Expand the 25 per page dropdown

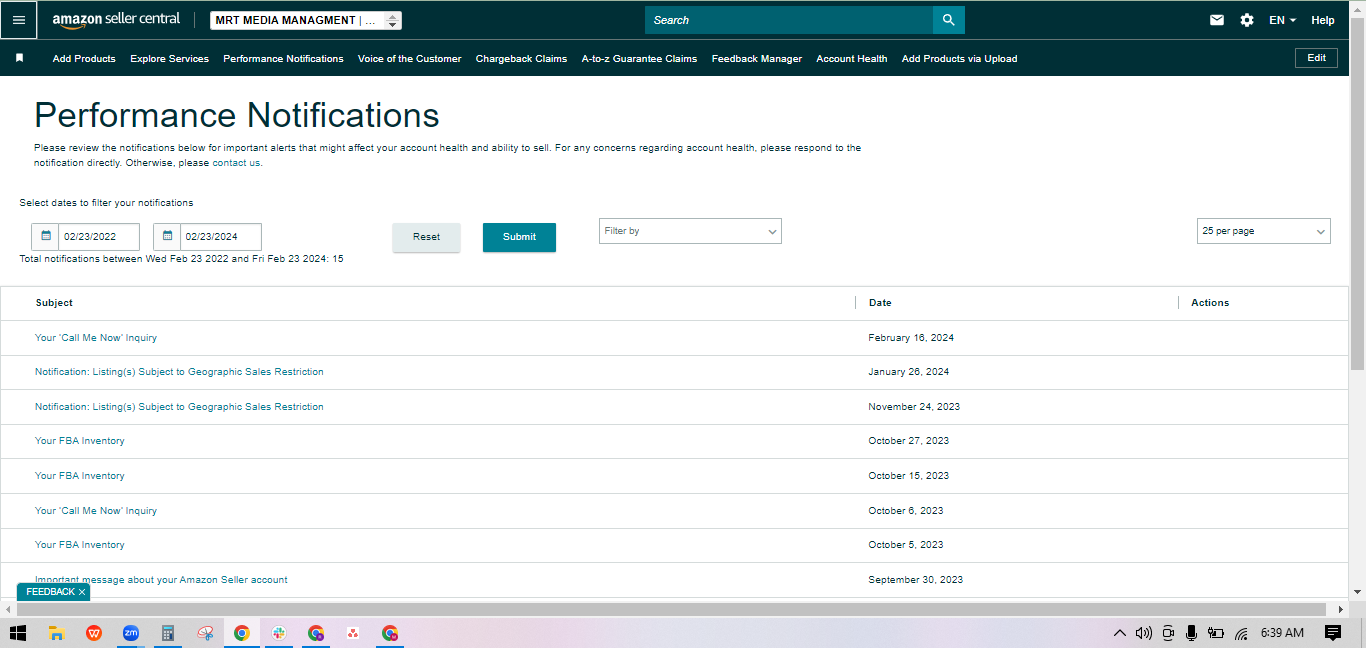(x=1264, y=231)
